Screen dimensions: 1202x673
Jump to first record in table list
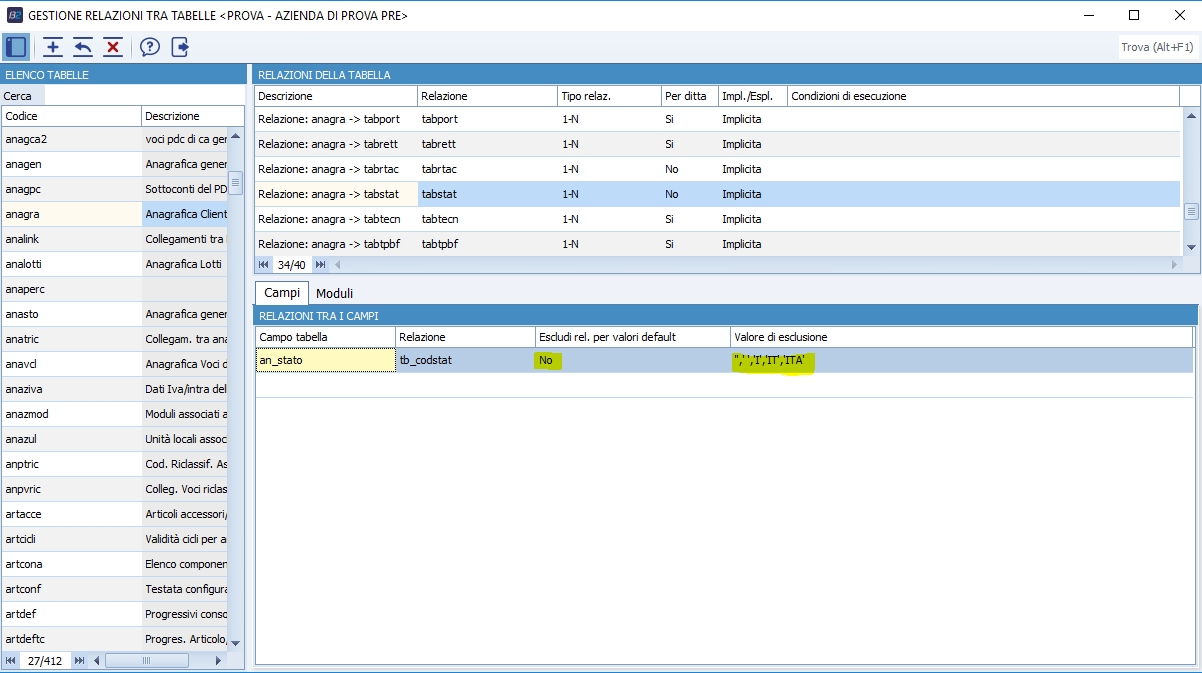(x=11, y=660)
